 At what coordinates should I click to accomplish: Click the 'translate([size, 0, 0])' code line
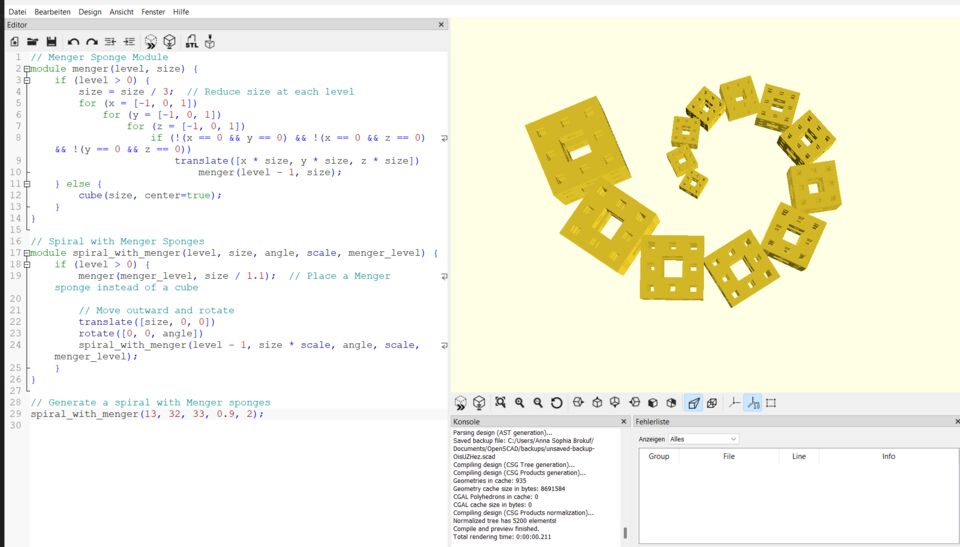tap(147, 322)
